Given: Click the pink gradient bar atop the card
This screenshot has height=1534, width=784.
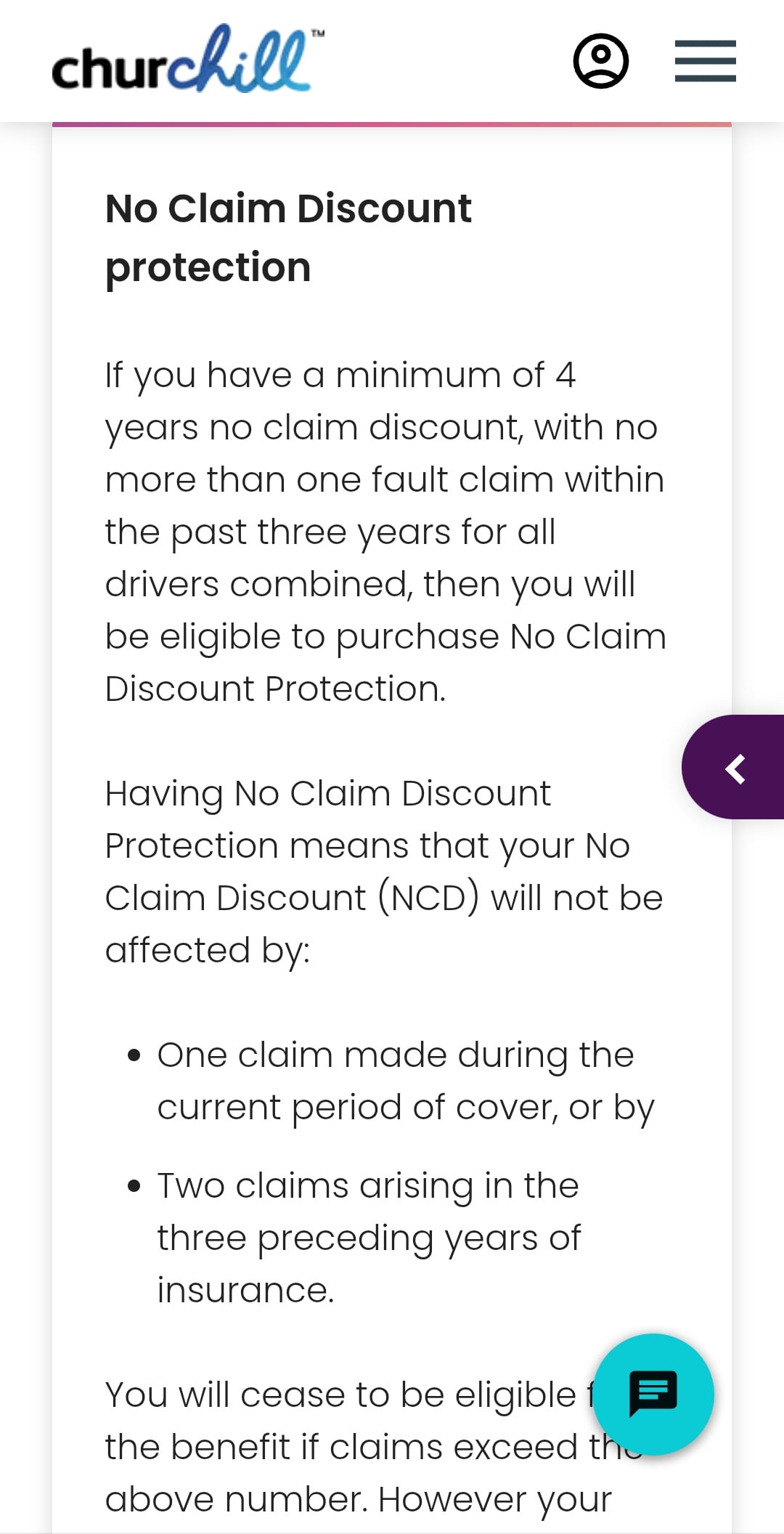Looking at the screenshot, I should coord(392,125).
